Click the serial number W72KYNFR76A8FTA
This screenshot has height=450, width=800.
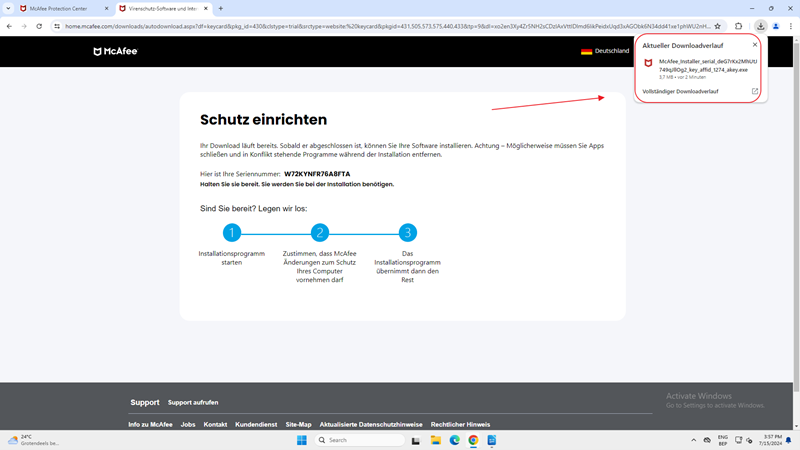(x=317, y=174)
